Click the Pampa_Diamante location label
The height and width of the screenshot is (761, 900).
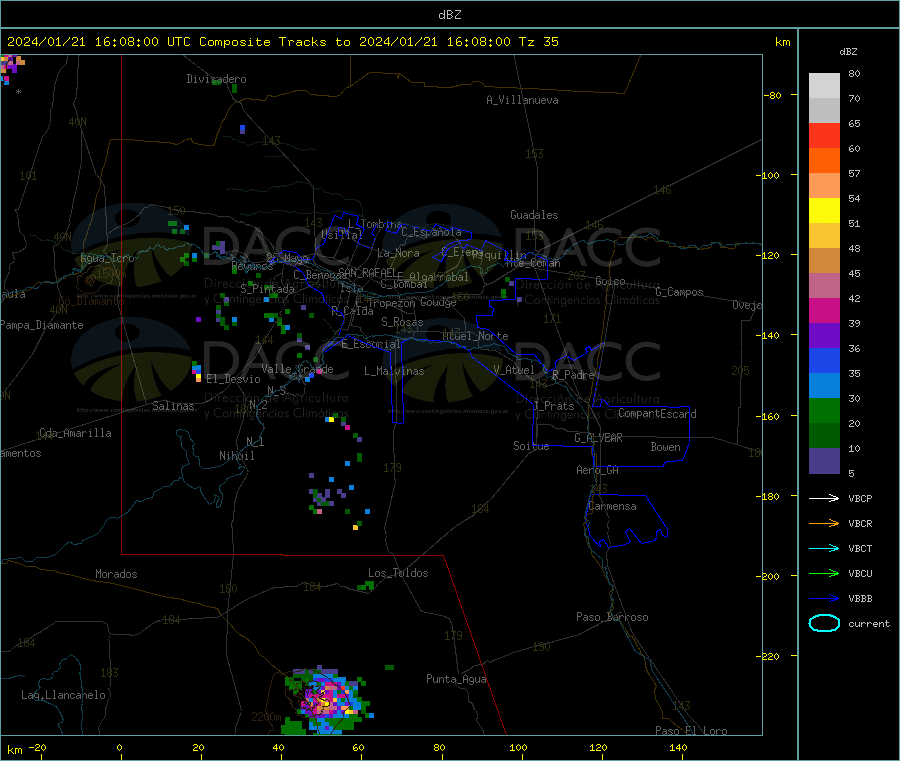click(42, 325)
